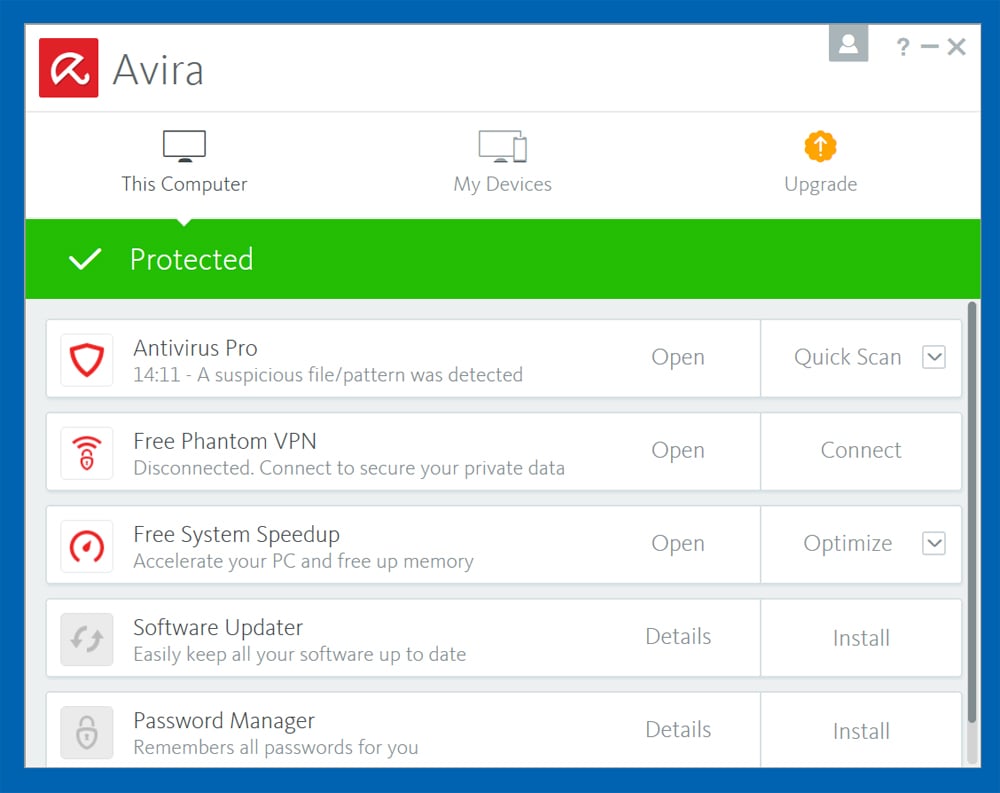Click the 'Avira' brand name text

(158, 70)
